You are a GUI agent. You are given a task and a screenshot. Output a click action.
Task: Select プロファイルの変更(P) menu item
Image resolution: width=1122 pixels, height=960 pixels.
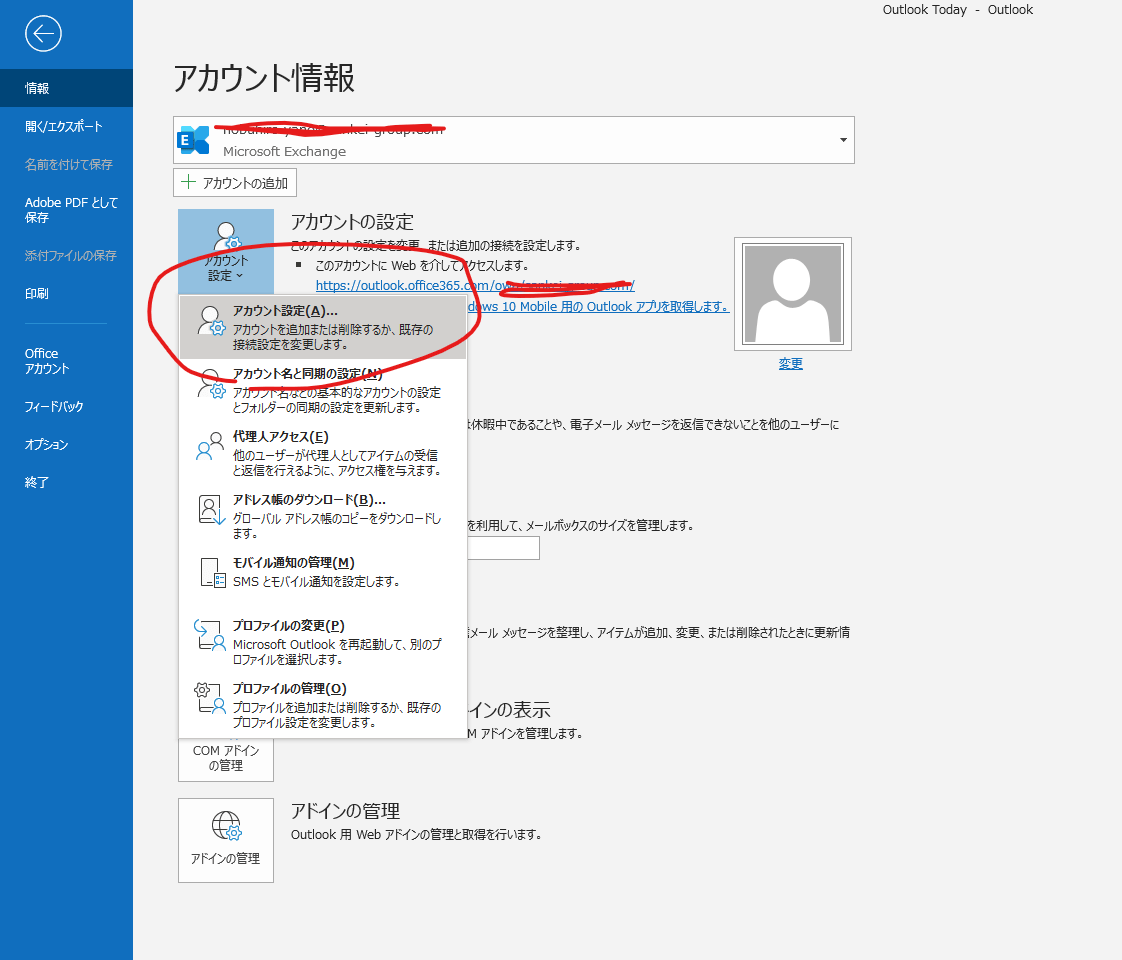[x=323, y=642]
